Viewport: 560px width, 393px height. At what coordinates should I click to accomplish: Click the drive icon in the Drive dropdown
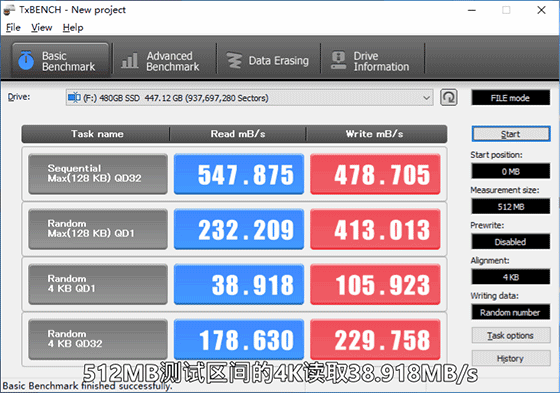click(74, 97)
